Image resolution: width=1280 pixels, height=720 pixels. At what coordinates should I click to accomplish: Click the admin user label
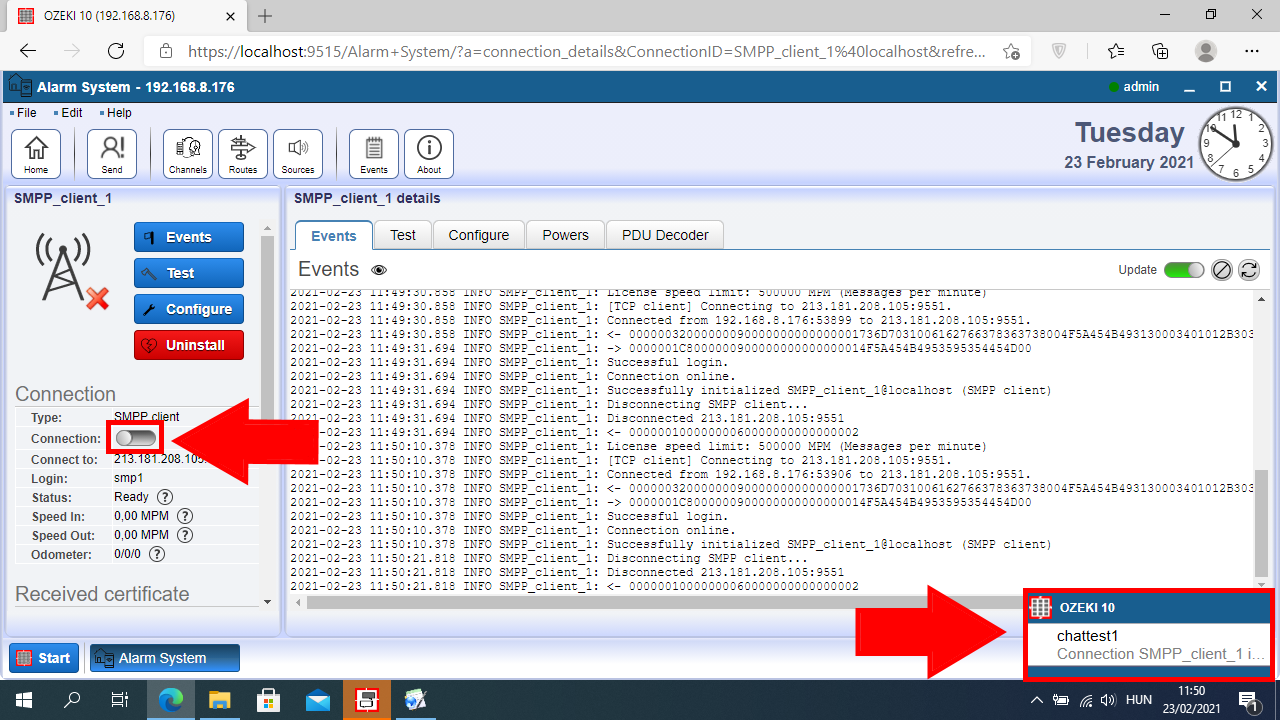[x=1141, y=87]
